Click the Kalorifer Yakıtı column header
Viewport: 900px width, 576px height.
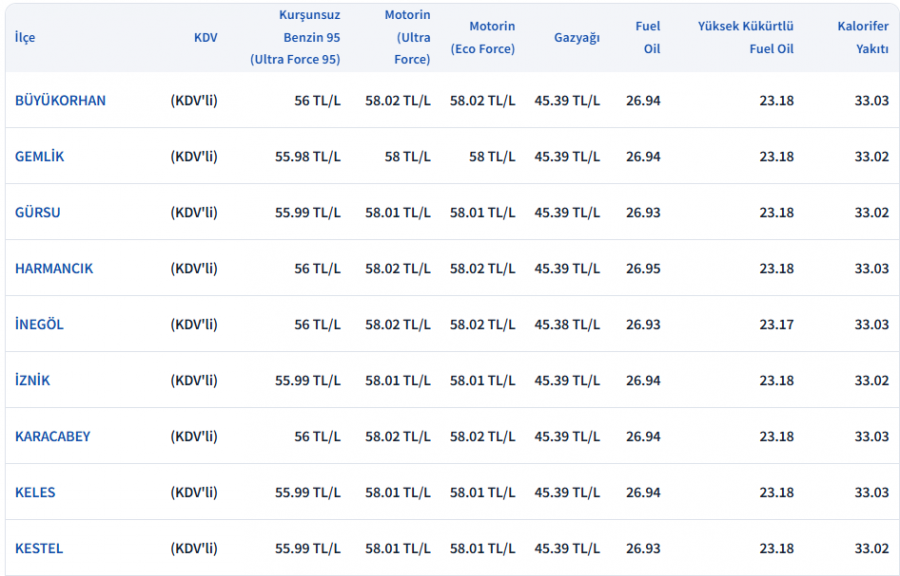[863, 37]
